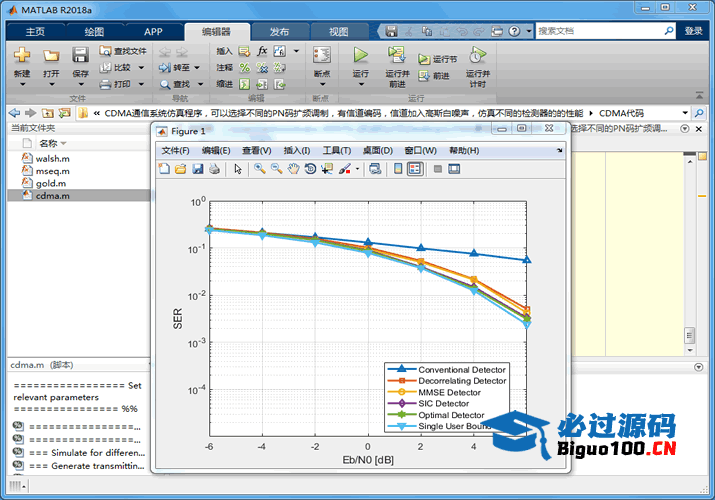Viewport: 715px width, 500px height.
Task: Switch to Publish (发布) tab
Action: point(279,31)
